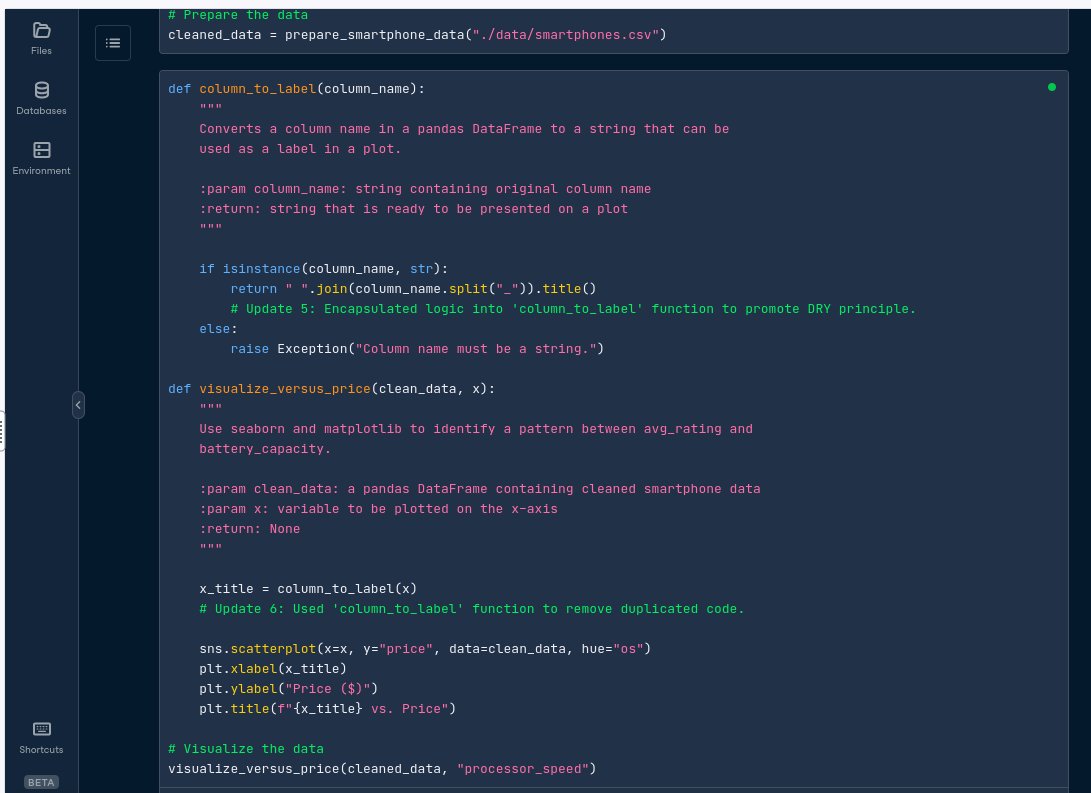Click the 'plt.title' line

pos(328,709)
